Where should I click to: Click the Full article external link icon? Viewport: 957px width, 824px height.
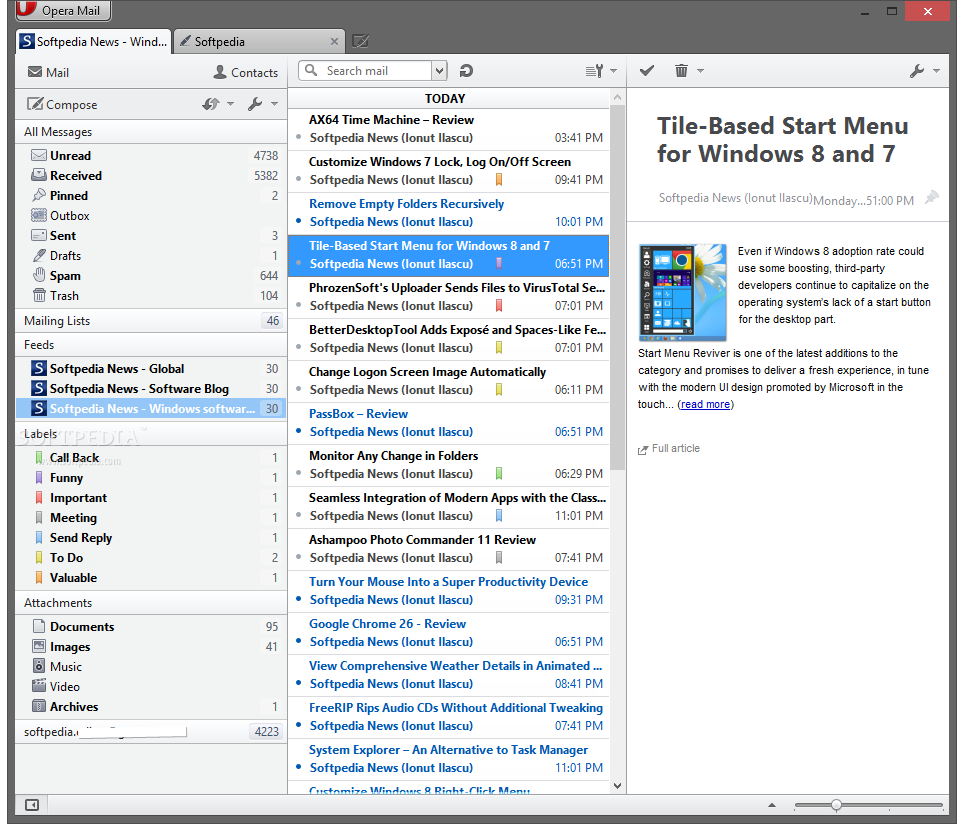643,450
